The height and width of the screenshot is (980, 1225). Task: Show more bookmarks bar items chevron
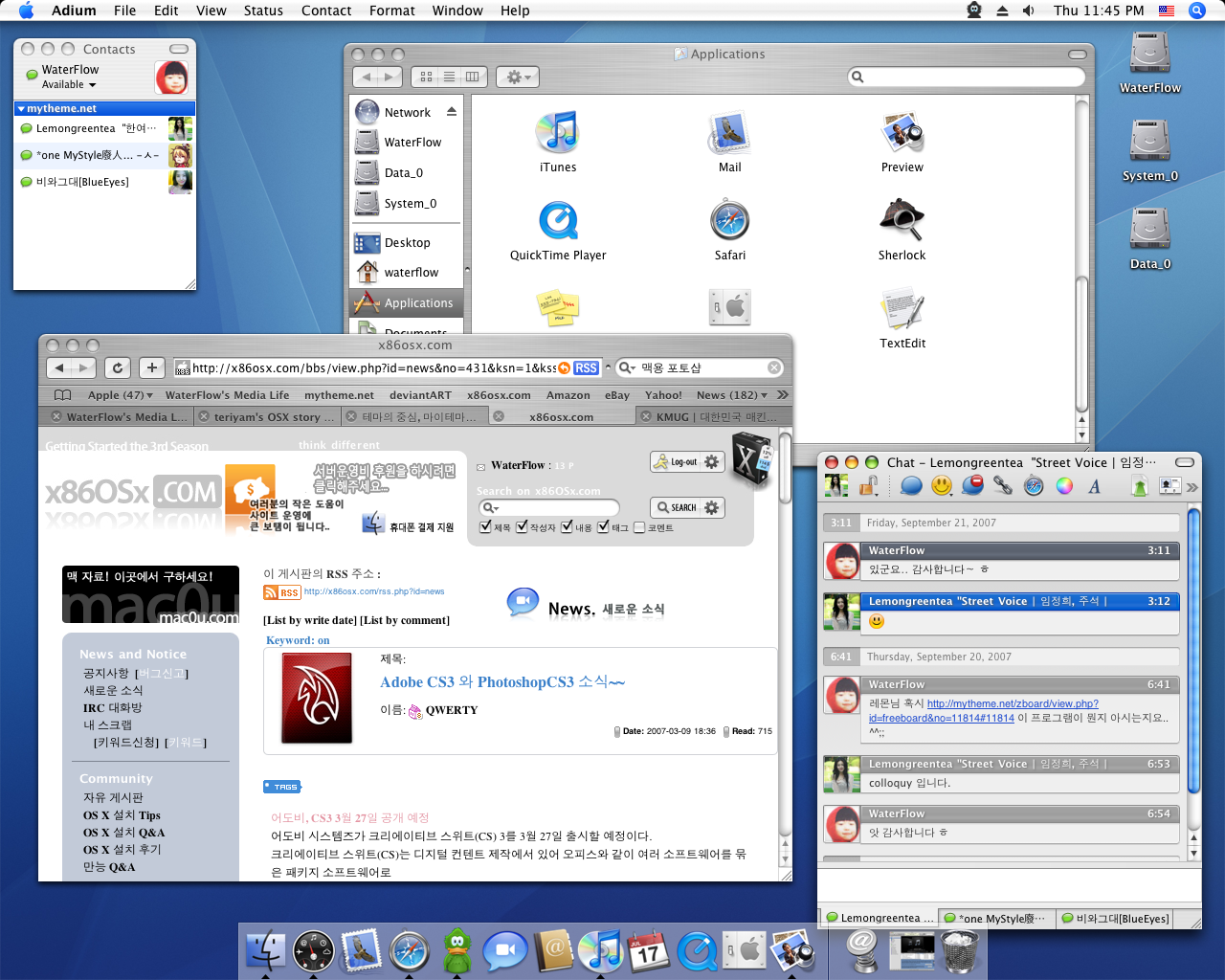[782, 394]
